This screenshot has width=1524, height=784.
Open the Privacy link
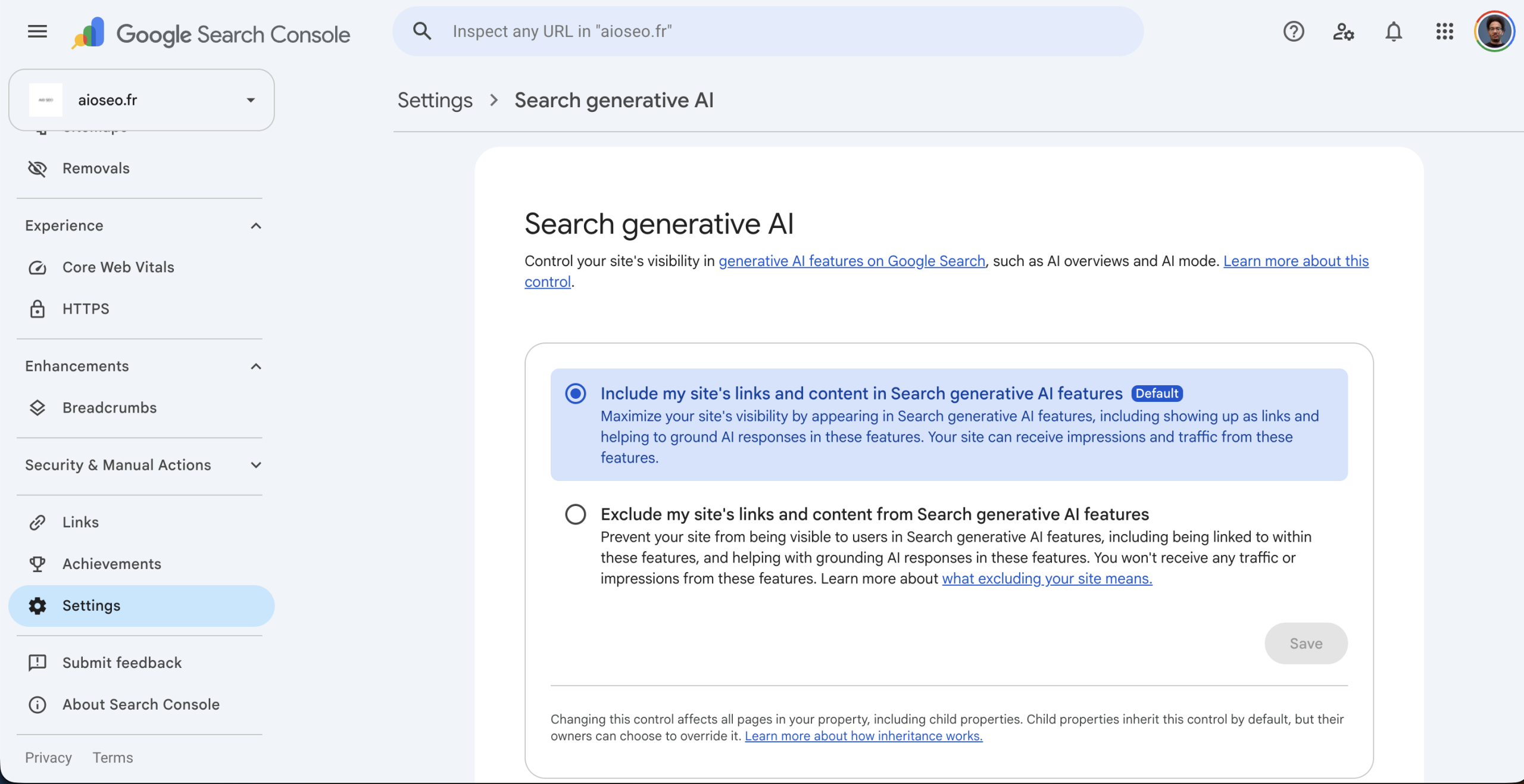click(48, 757)
